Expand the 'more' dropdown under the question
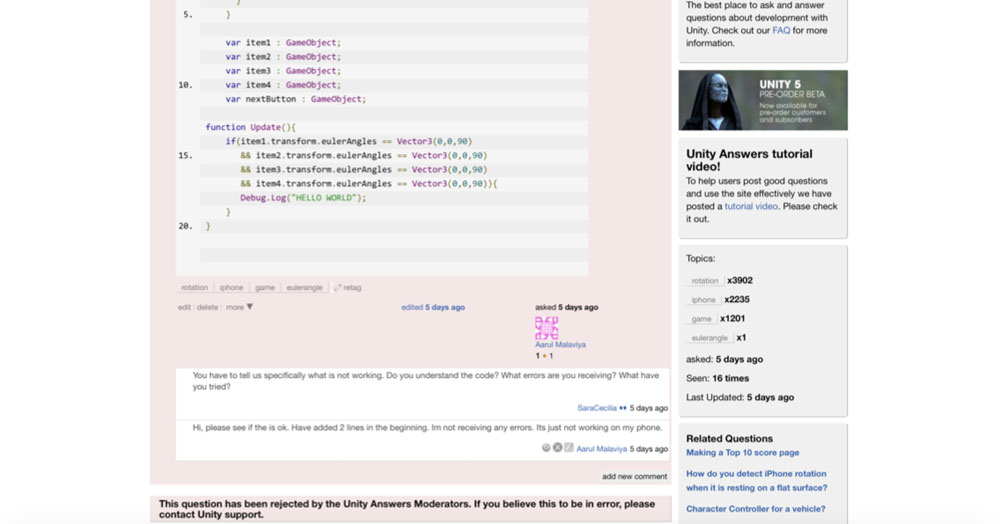The width and height of the screenshot is (1000, 524). click(x=240, y=307)
